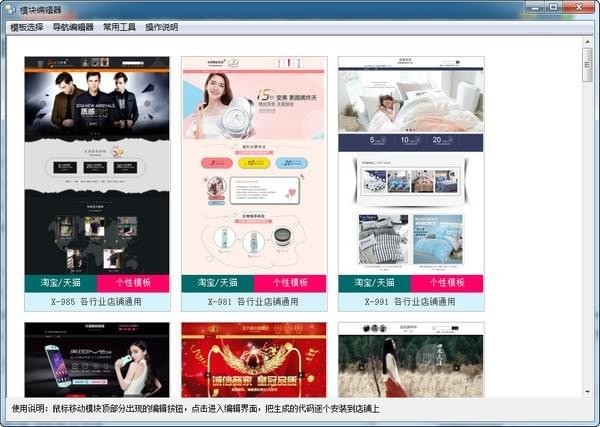Open the 模板选择 menu

click(x=27, y=27)
